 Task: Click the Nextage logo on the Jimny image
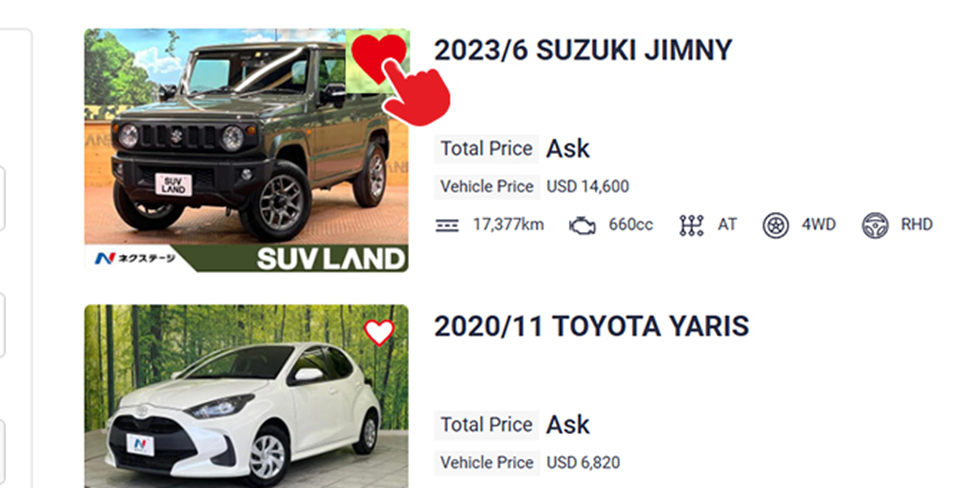coord(135,258)
